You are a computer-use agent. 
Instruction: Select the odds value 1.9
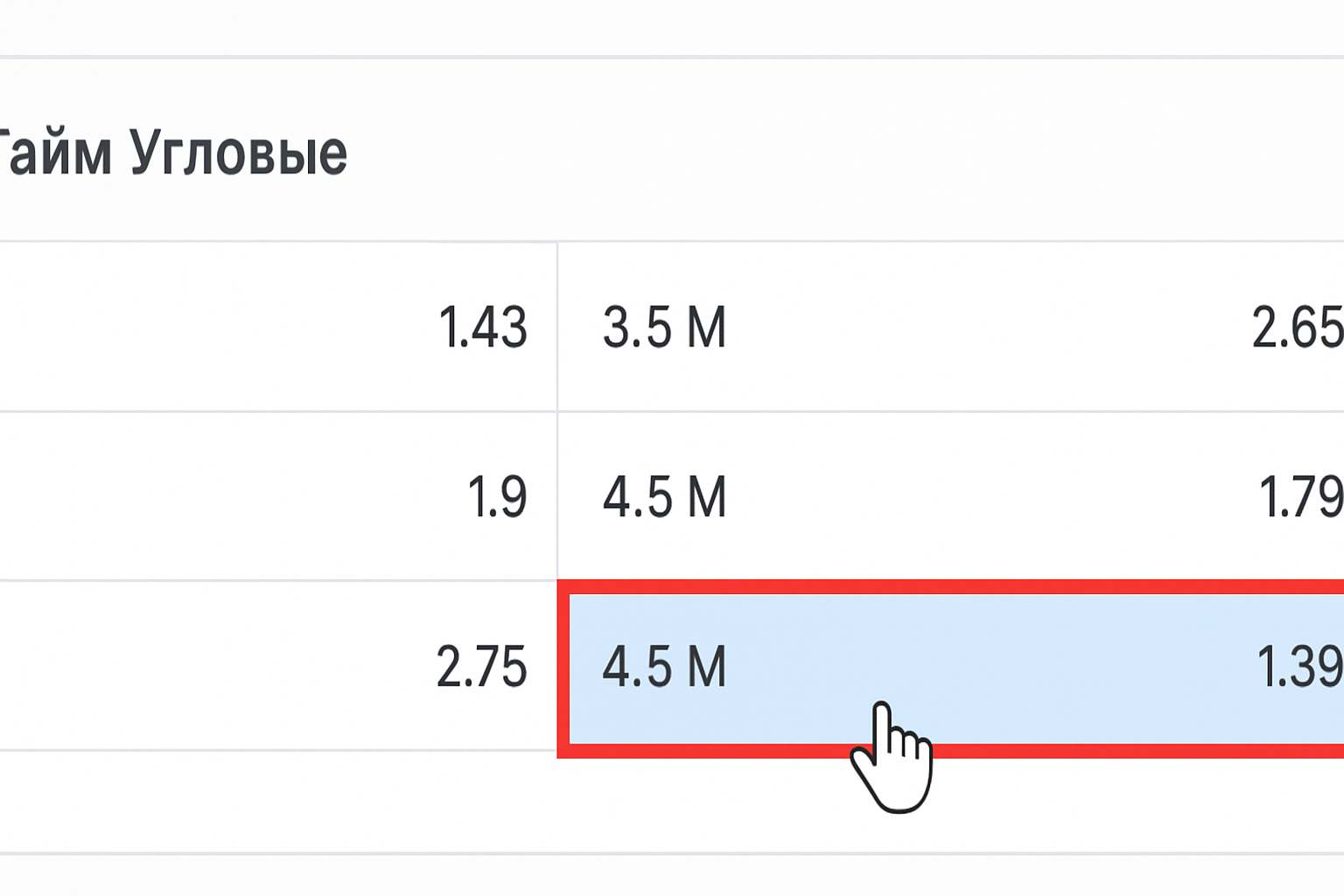tap(496, 497)
